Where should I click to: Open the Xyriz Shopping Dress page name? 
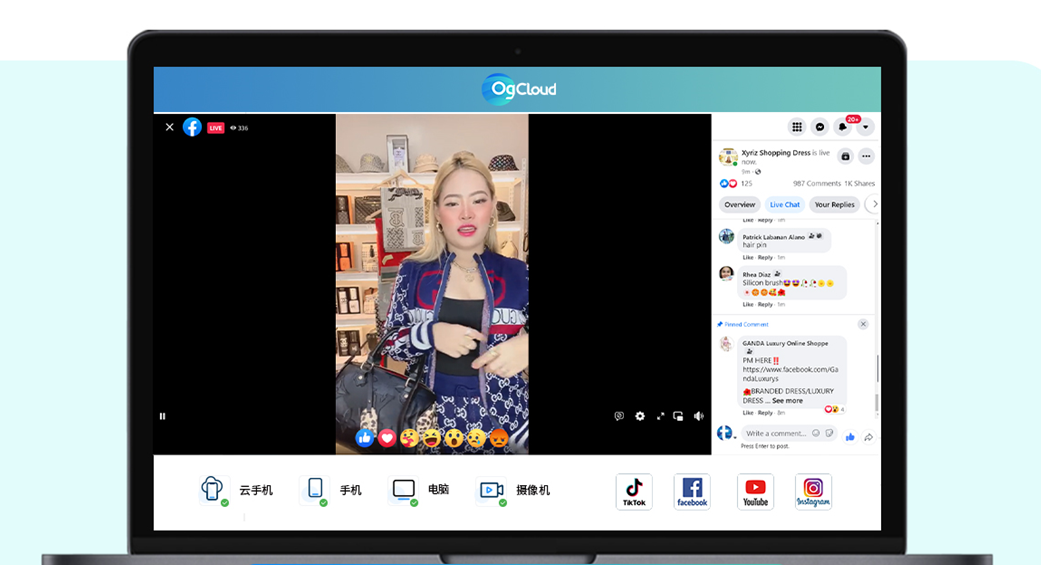pyautogui.click(x=775, y=153)
